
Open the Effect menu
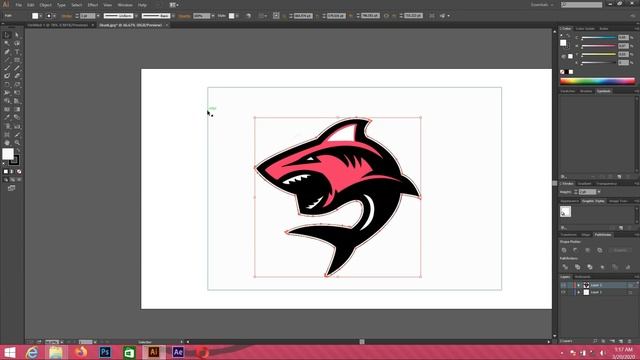pos(93,5)
